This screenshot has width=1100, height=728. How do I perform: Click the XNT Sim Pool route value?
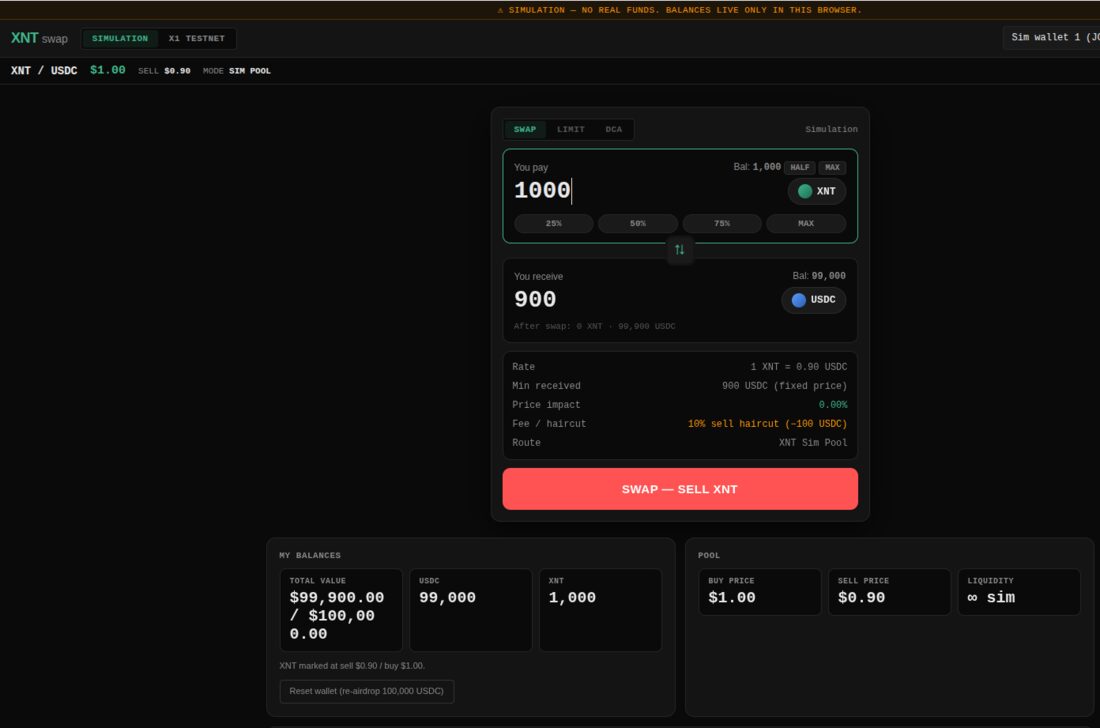tap(812, 443)
